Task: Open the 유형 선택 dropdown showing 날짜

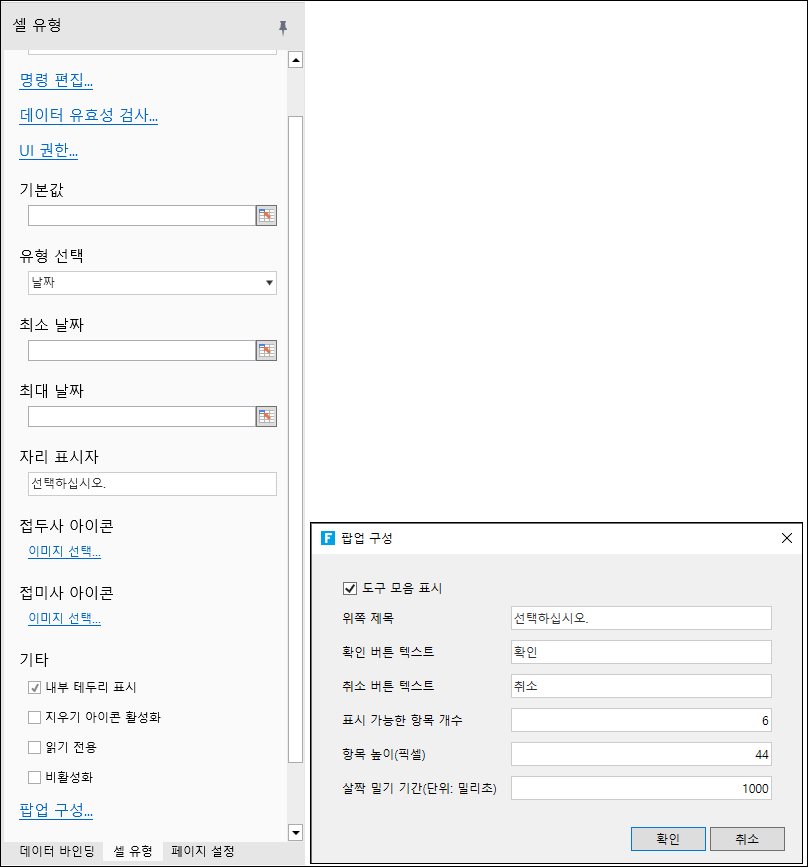Action: [x=152, y=283]
